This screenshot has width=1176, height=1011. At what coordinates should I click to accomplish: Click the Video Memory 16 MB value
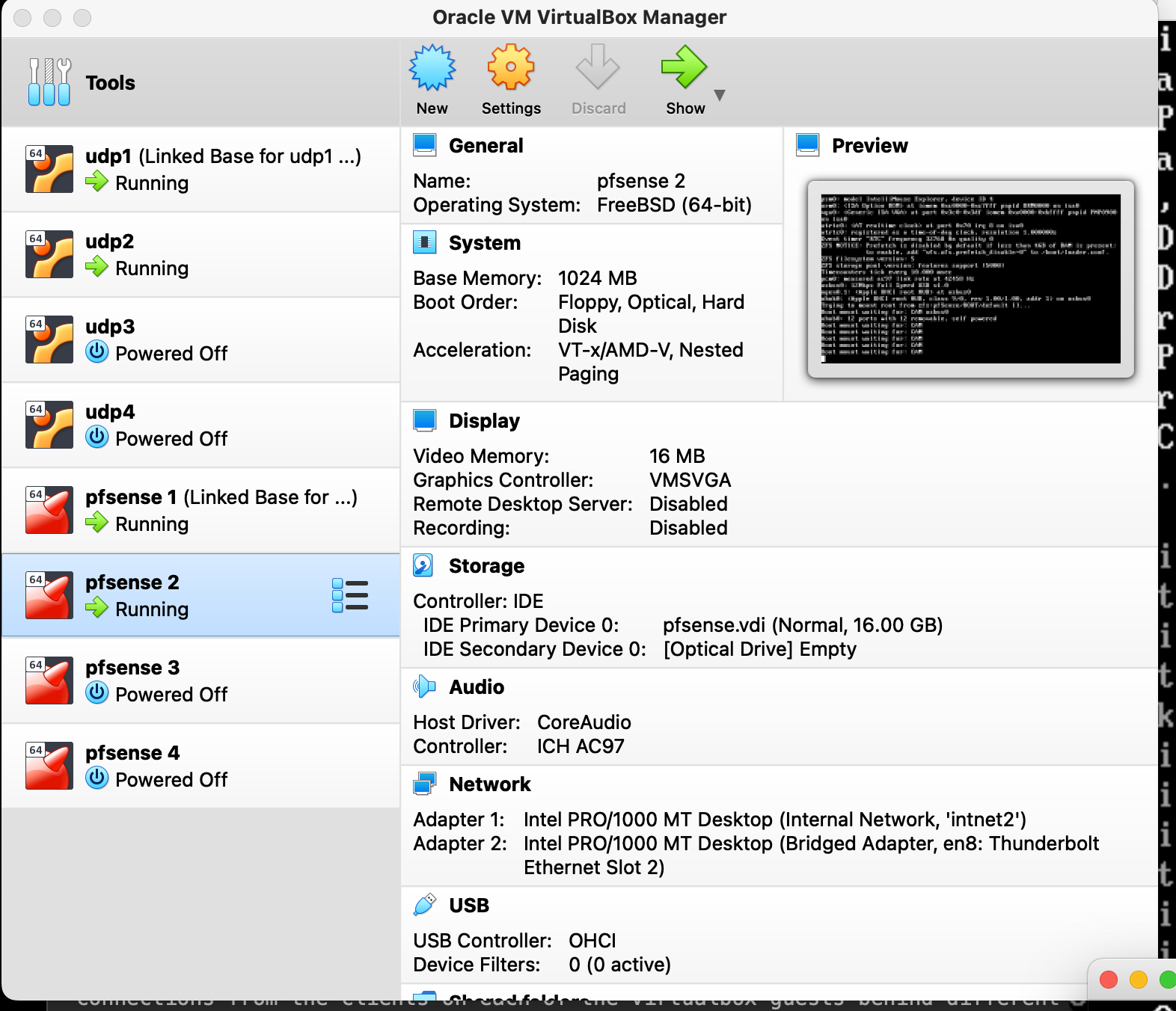point(677,456)
